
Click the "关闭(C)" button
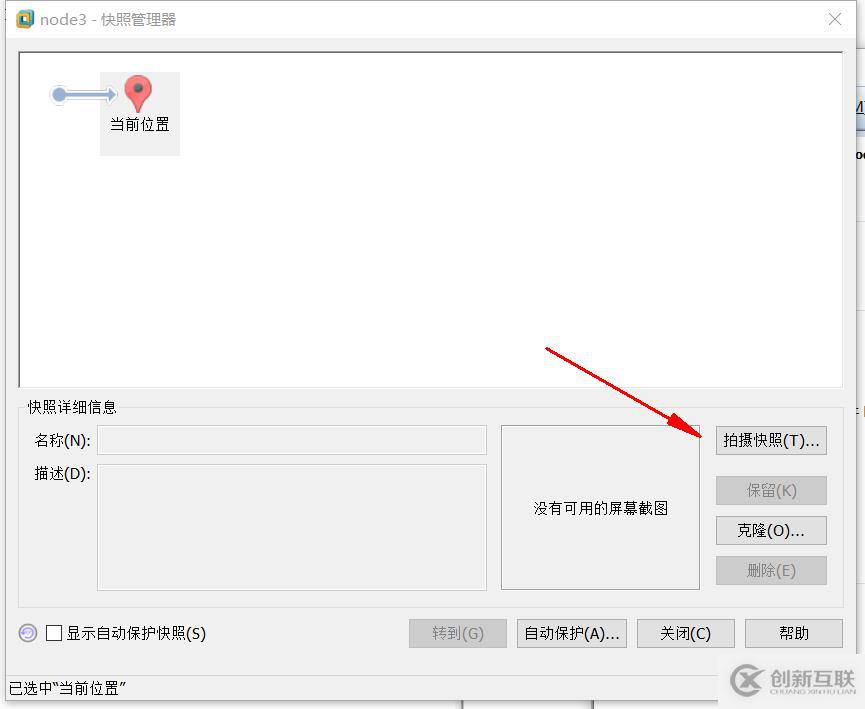(685, 633)
